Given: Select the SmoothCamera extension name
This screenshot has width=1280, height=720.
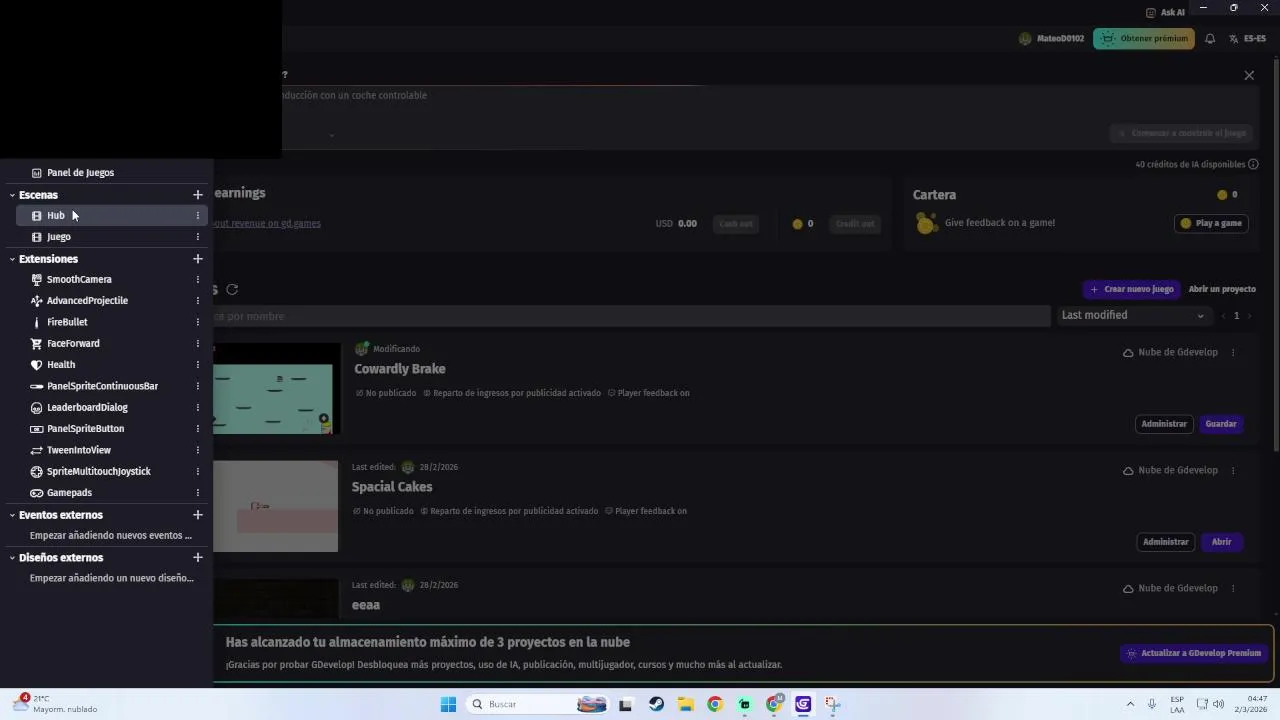Looking at the screenshot, I should (x=79, y=280).
